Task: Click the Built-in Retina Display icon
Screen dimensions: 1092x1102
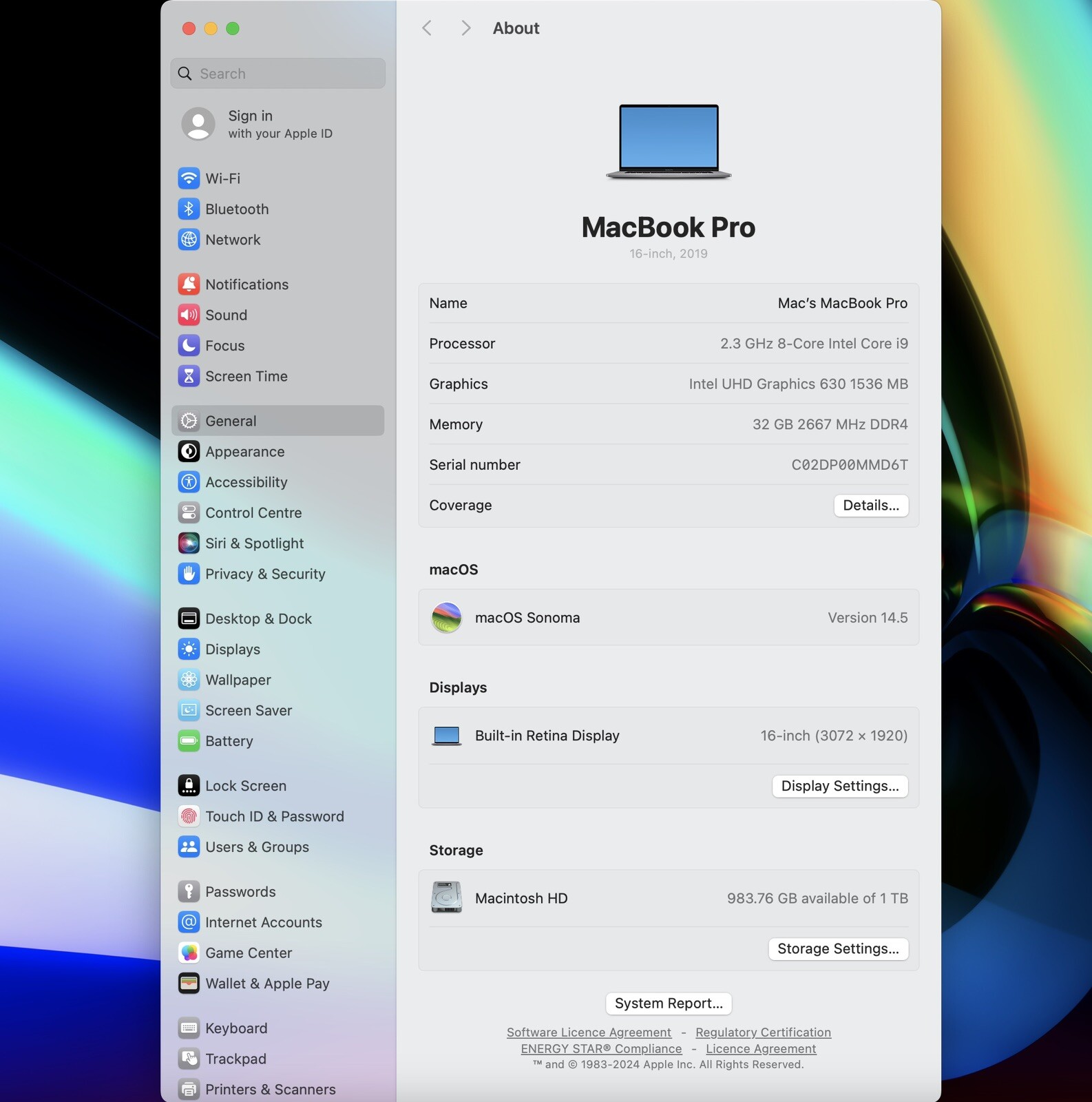Action: [446, 736]
